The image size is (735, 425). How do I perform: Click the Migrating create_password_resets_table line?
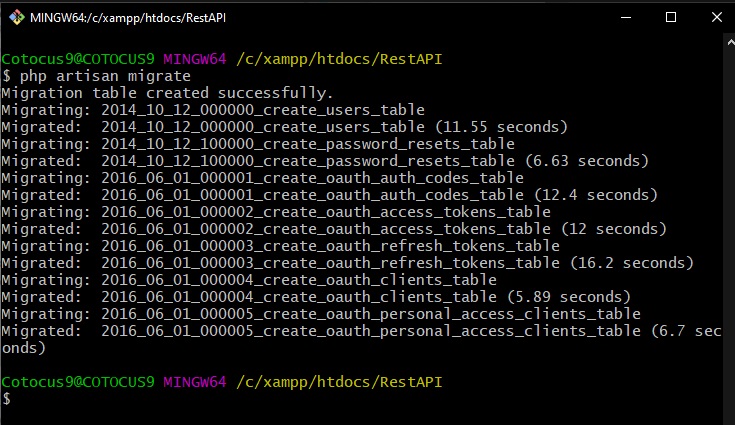pyautogui.click(x=258, y=144)
